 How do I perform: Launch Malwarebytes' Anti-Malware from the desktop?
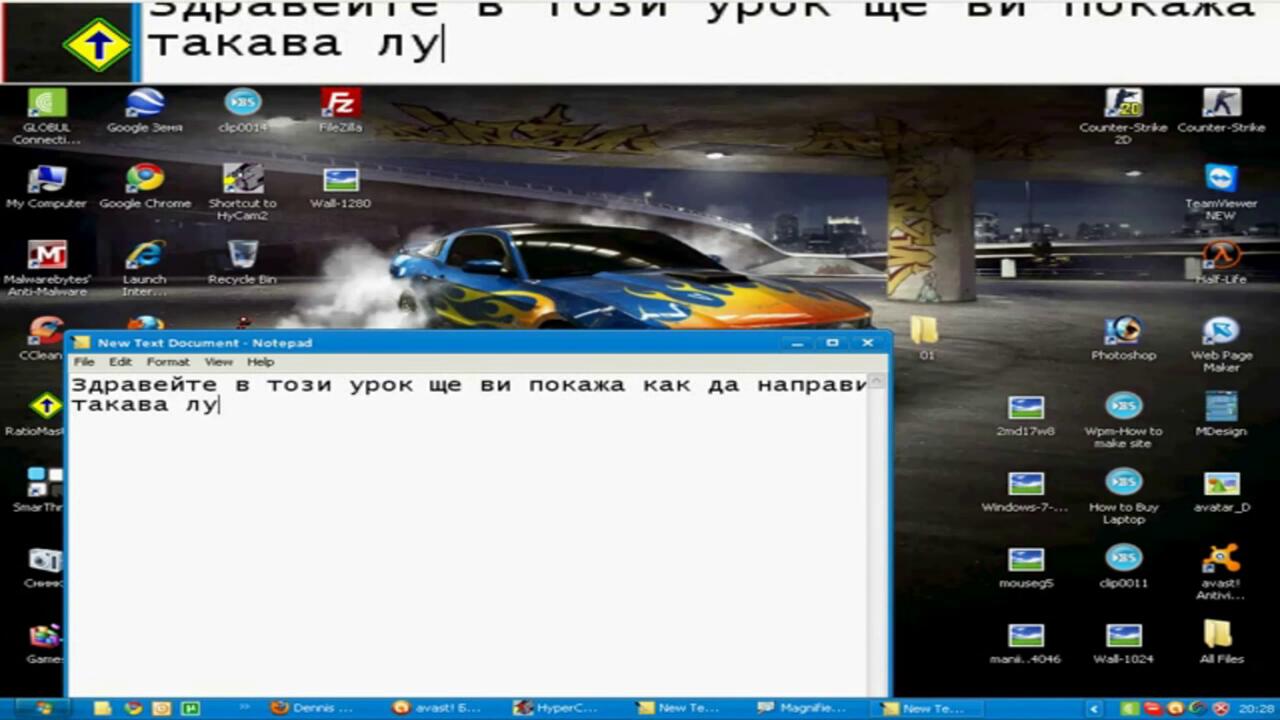46,256
